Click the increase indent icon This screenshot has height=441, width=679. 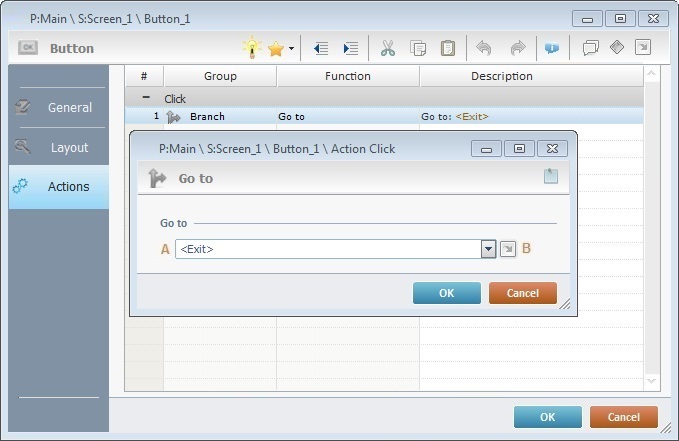350,48
